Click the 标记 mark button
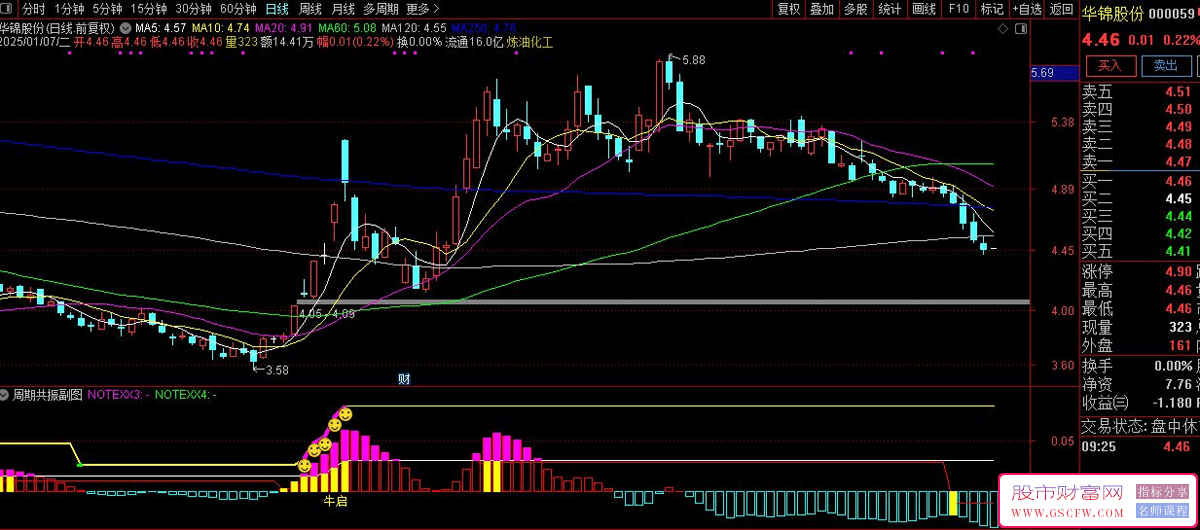Image resolution: width=1200 pixels, height=530 pixels. (991, 9)
